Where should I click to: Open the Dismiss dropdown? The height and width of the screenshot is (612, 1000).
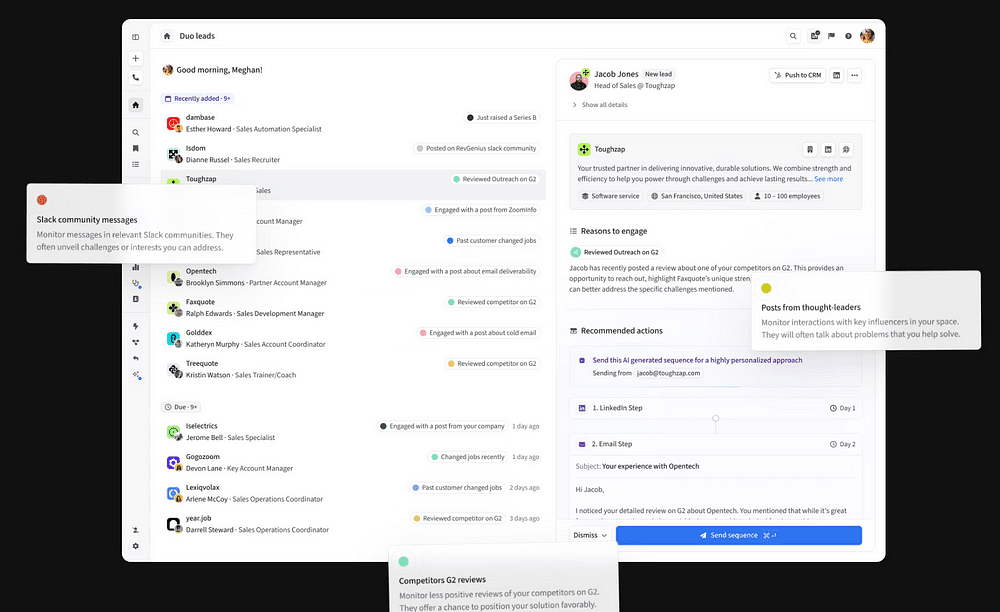pyautogui.click(x=590, y=535)
